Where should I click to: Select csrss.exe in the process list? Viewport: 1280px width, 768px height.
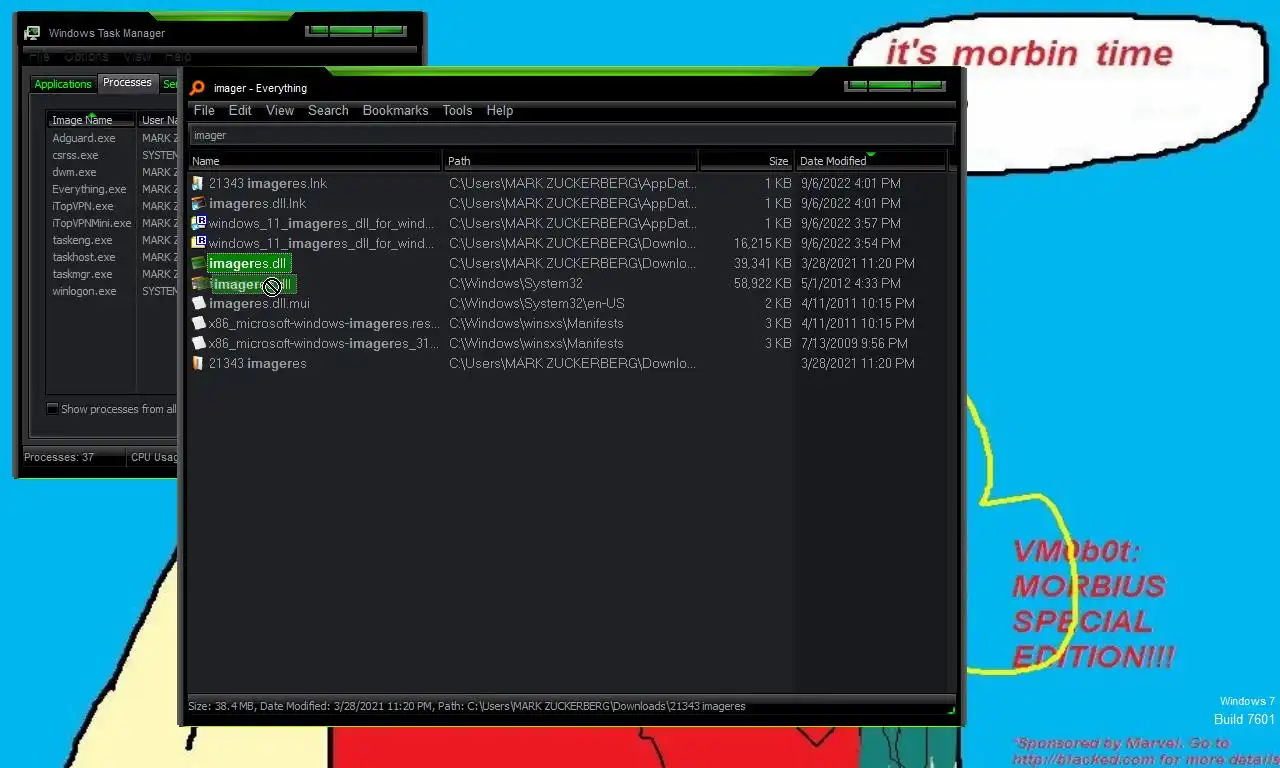tap(75, 156)
